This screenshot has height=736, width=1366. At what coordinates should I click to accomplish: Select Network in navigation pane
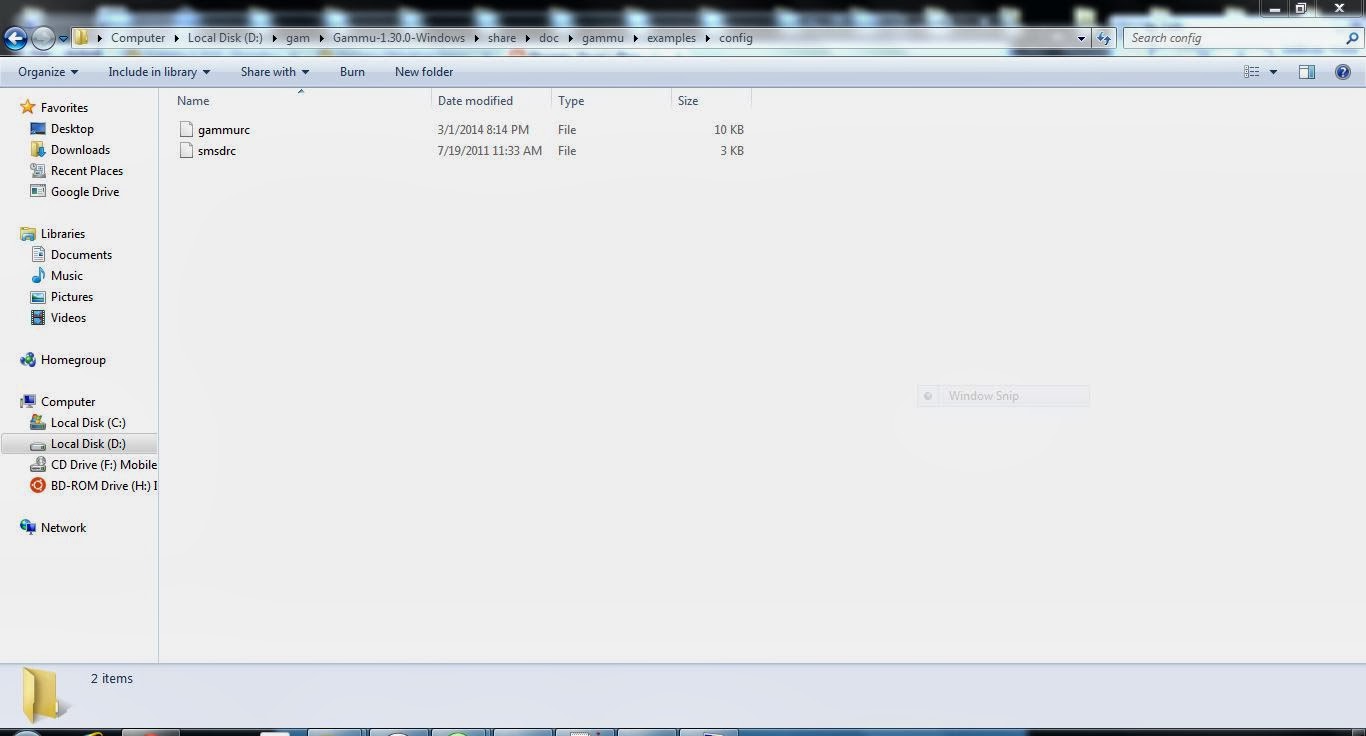(x=63, y=528)
